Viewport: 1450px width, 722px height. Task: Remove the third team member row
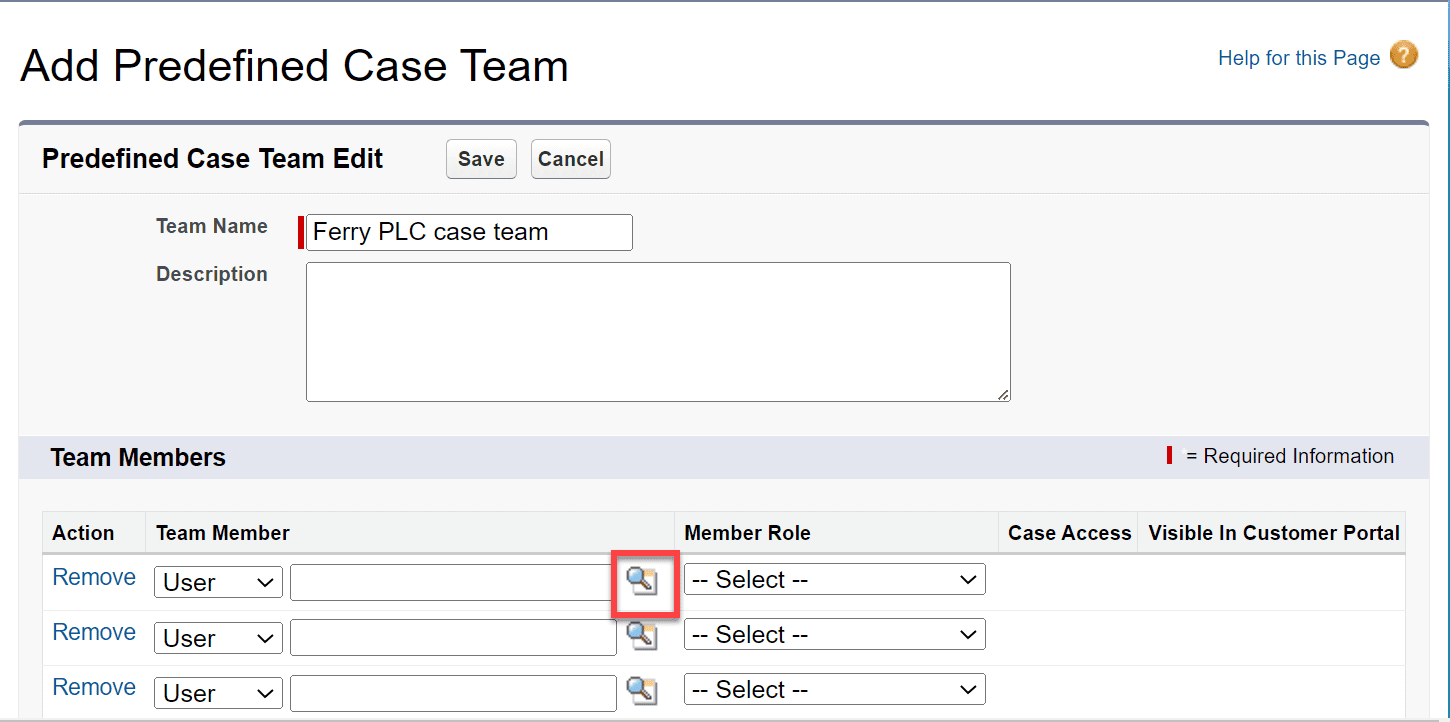click(93, 687)
